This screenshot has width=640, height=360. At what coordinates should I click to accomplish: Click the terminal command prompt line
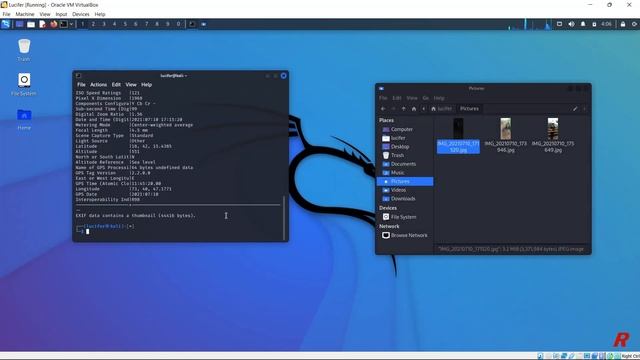coord(105,229)
